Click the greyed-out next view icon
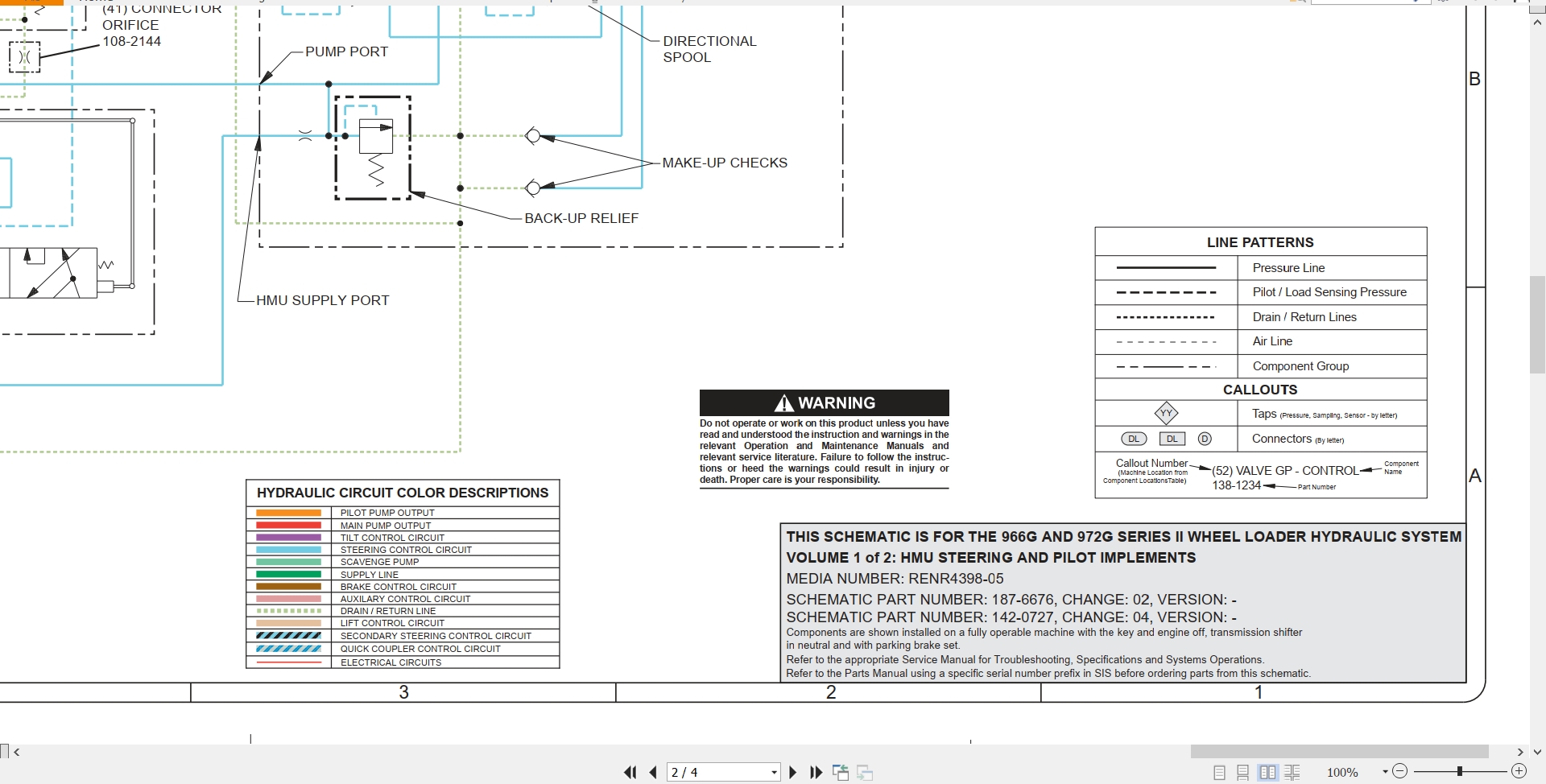The width and height of the screenshot is (1546, 784). [865, 773]
